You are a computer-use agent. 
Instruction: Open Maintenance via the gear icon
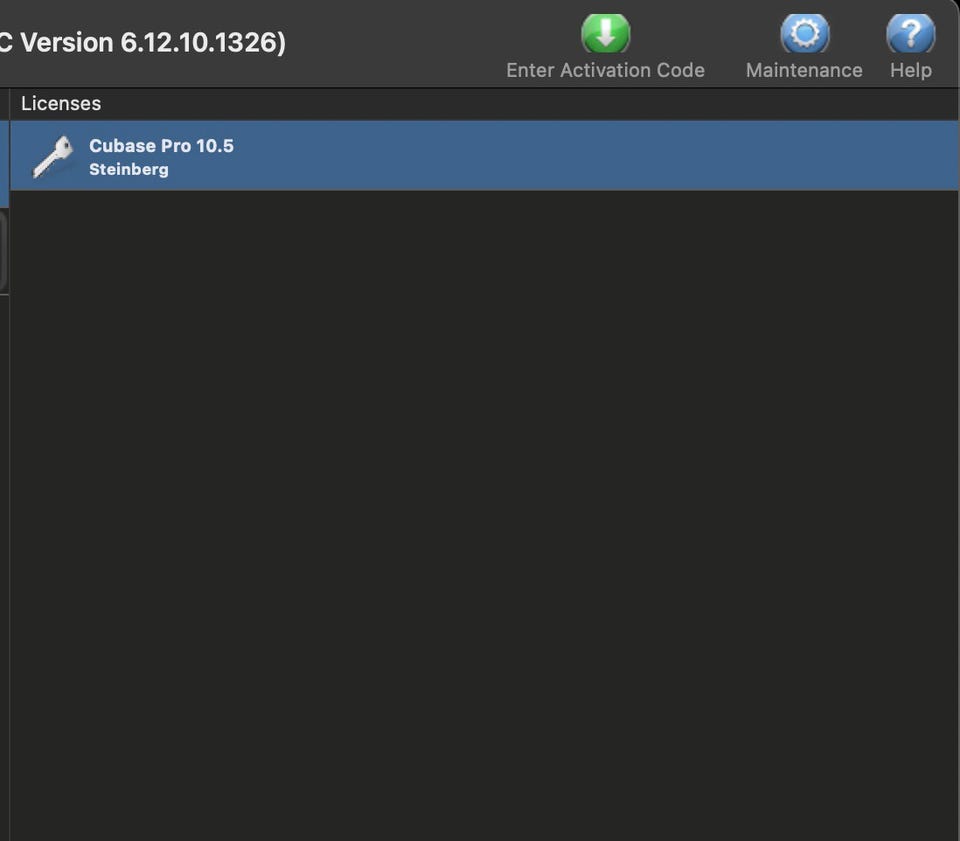point(804,33)
